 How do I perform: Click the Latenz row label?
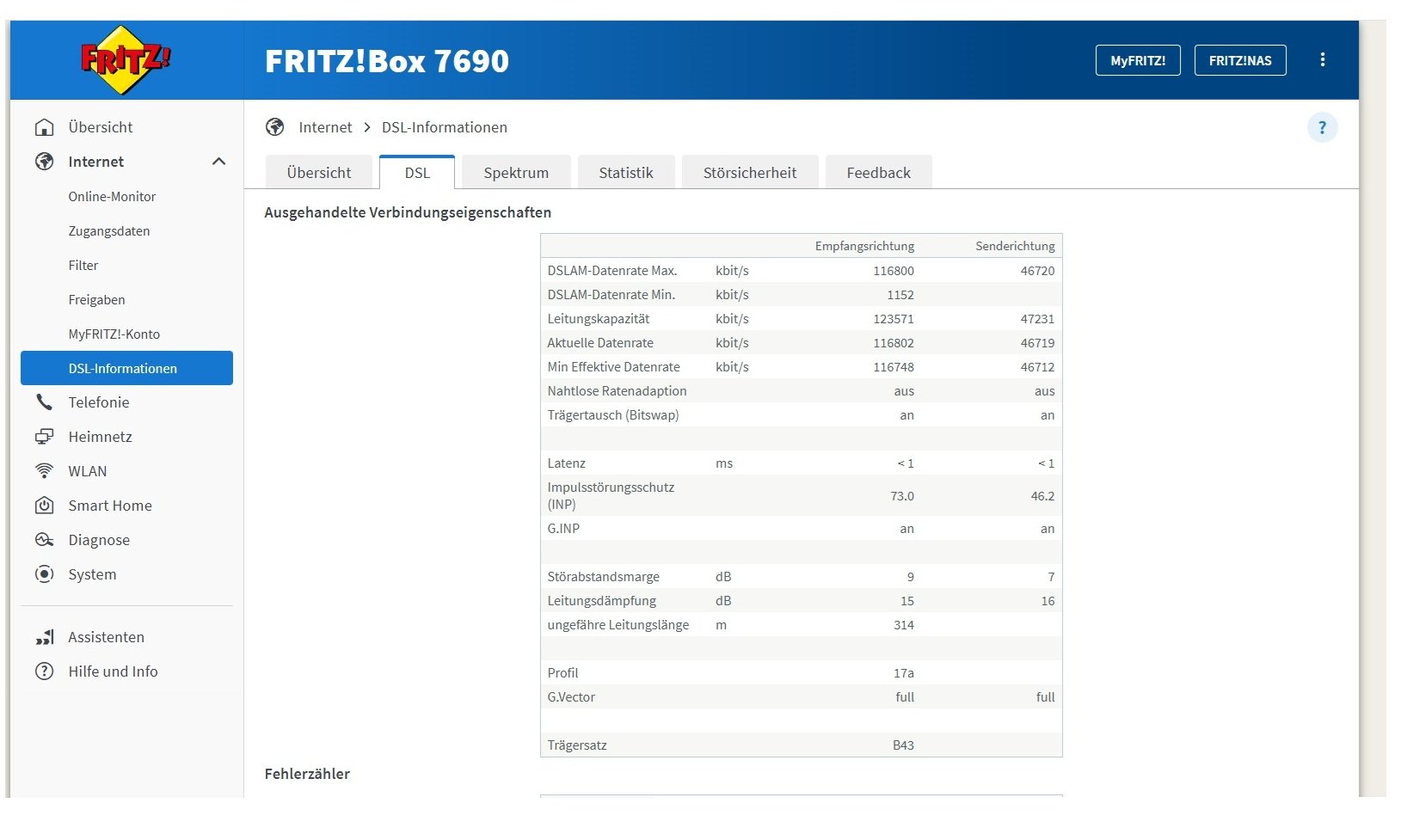566,463
